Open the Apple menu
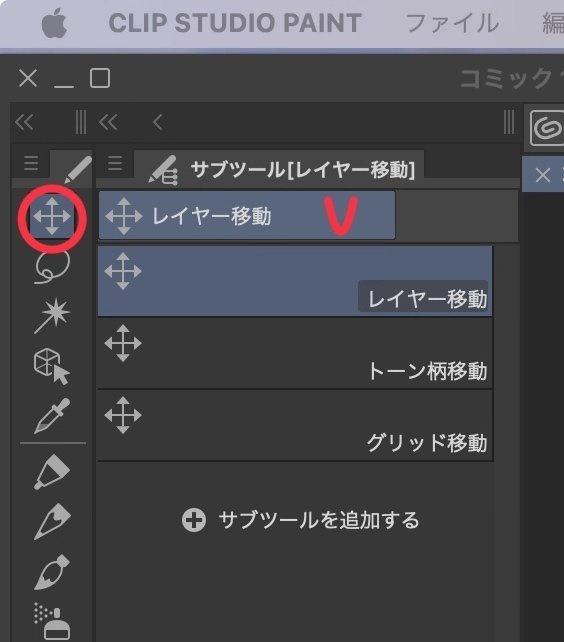This screenshot has width=564, height=642. (x=54, y=24)
